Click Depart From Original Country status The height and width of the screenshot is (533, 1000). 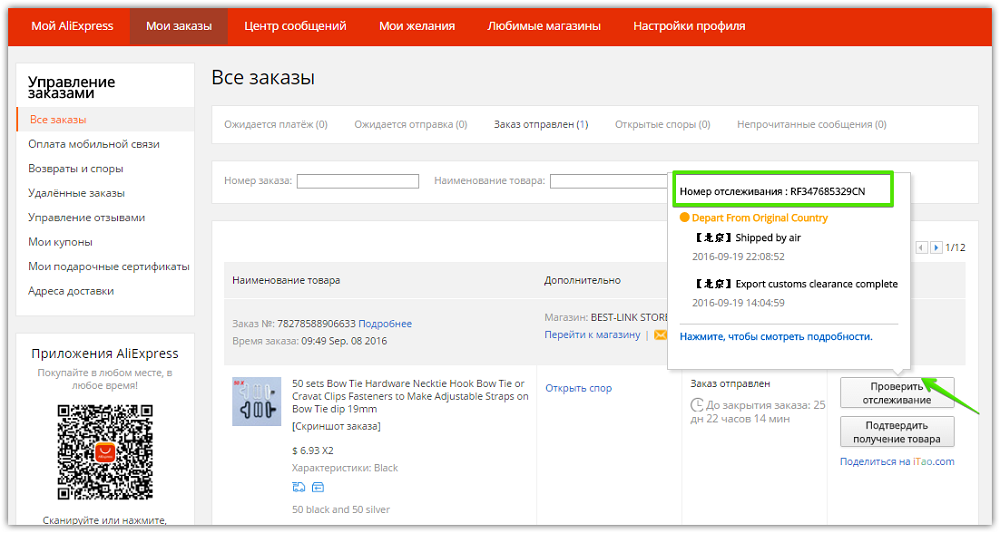[x=760, y=218]
